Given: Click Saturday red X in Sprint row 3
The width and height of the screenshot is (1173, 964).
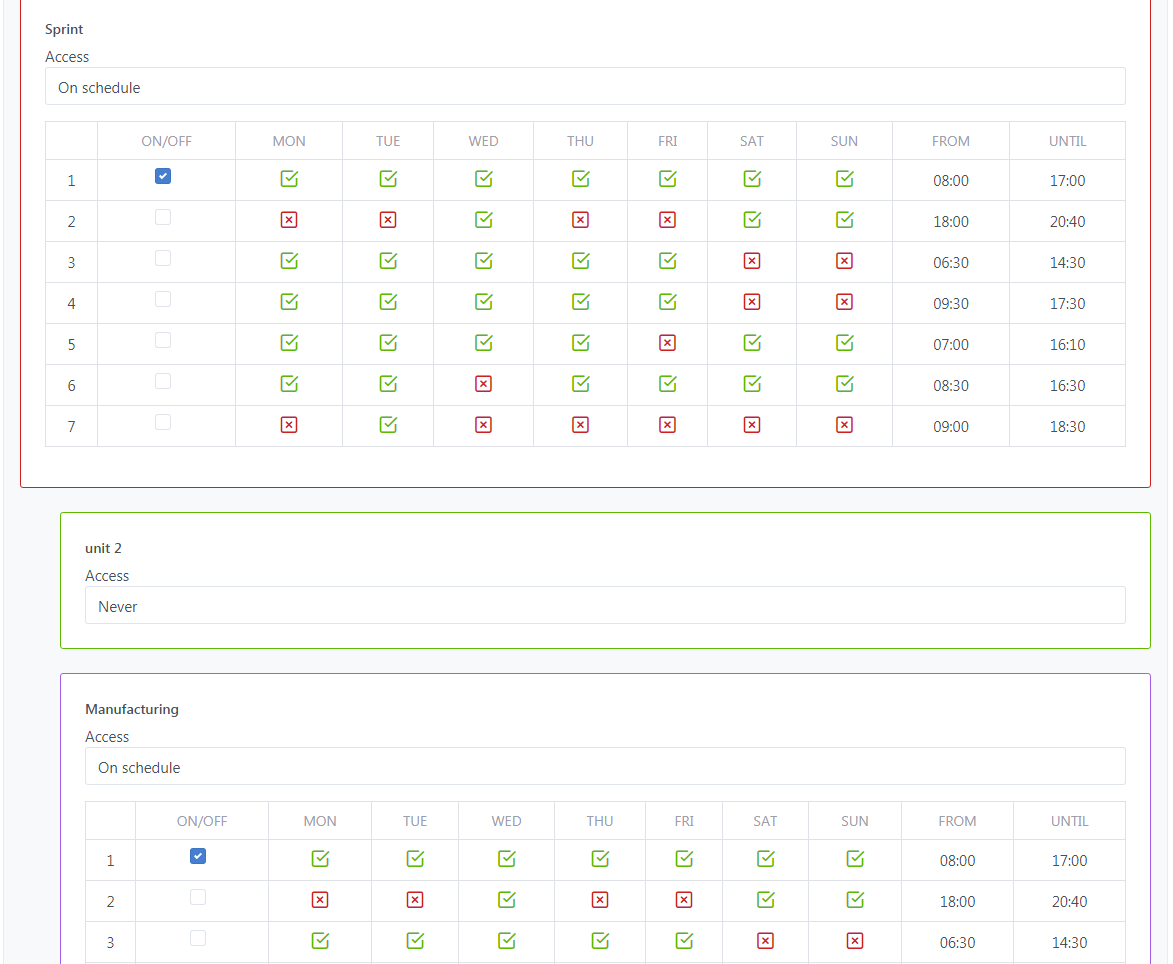Looking at the screenshot, I should pyautogui.click(x=752, y=261).
